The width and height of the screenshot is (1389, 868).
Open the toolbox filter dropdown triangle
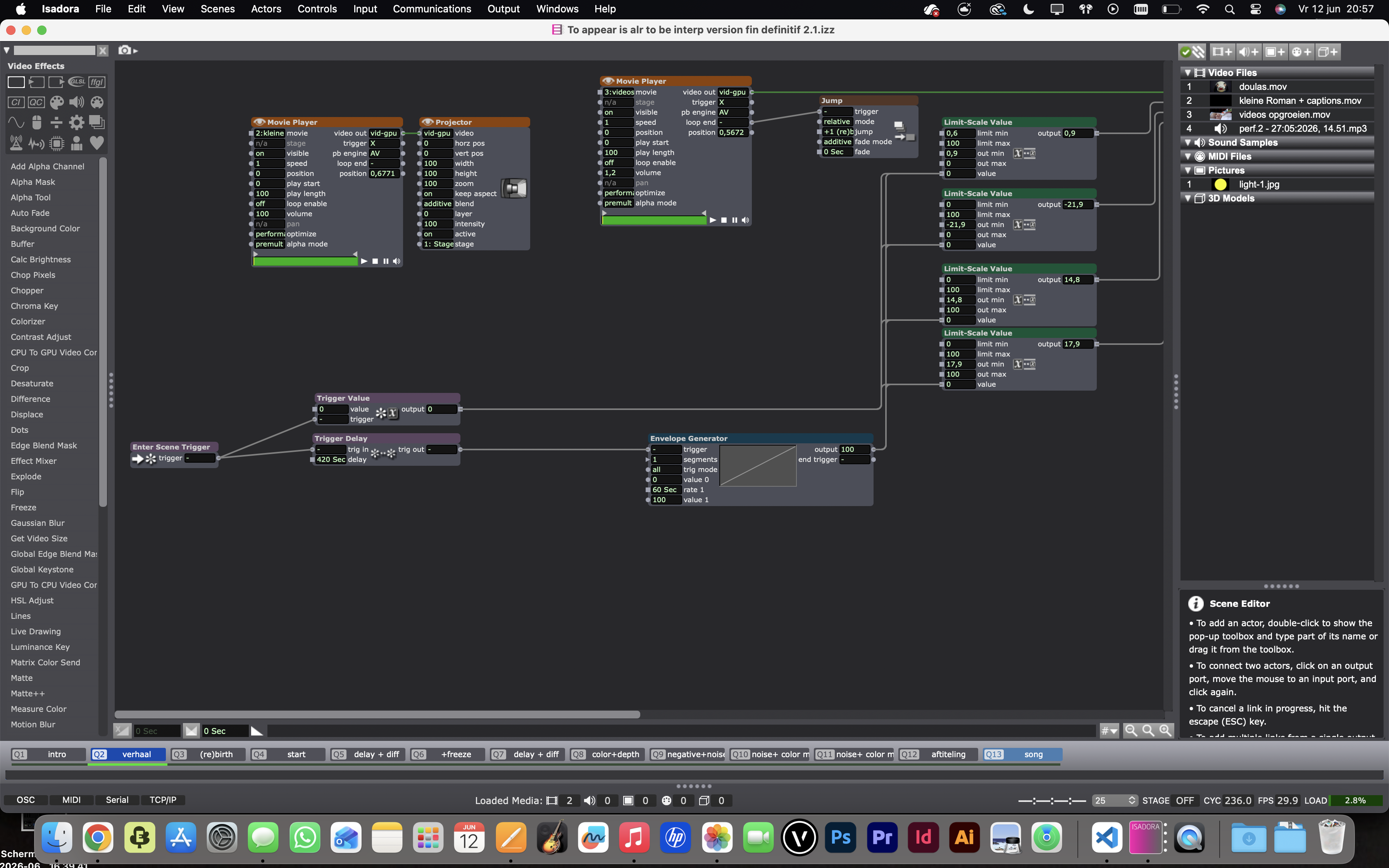coord(7,50)
